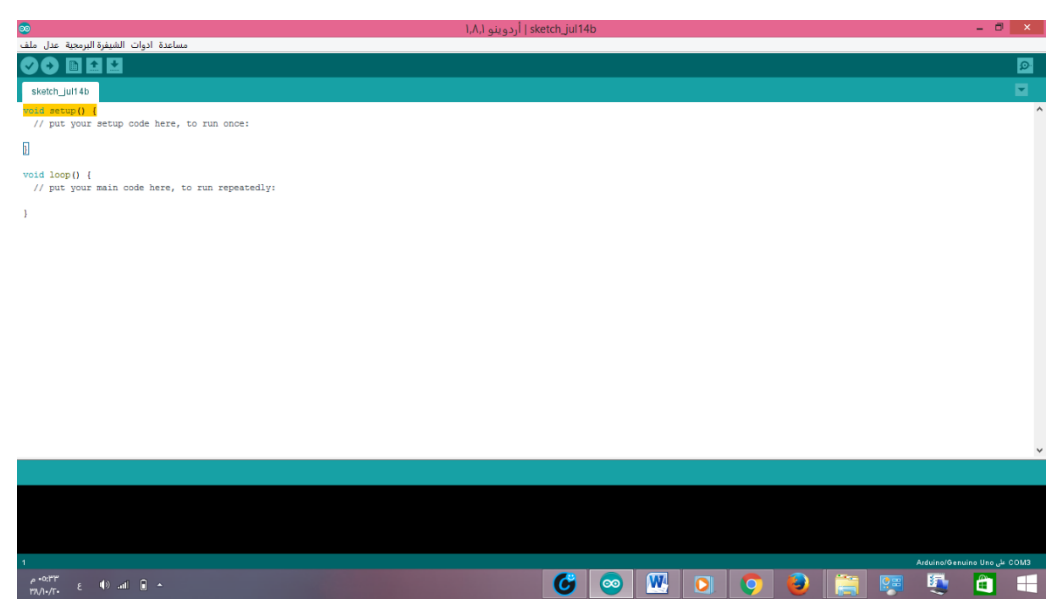The height and width of the screenshot is (614, 1058).
Task: Launch Firefox from the taskbar
Action: tap(798, 584)
